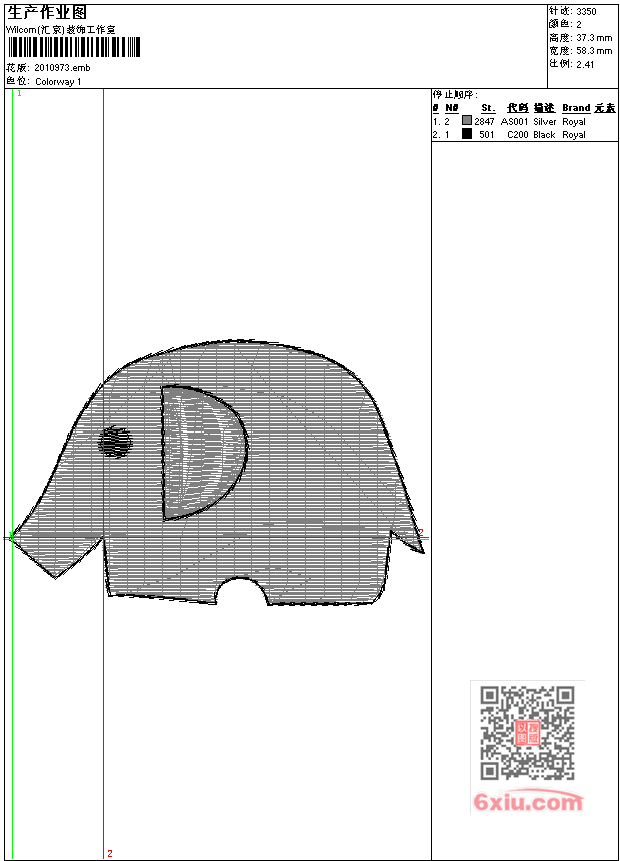Click the 代码 column header
This screenshot has height=861, width=620.
516,108
